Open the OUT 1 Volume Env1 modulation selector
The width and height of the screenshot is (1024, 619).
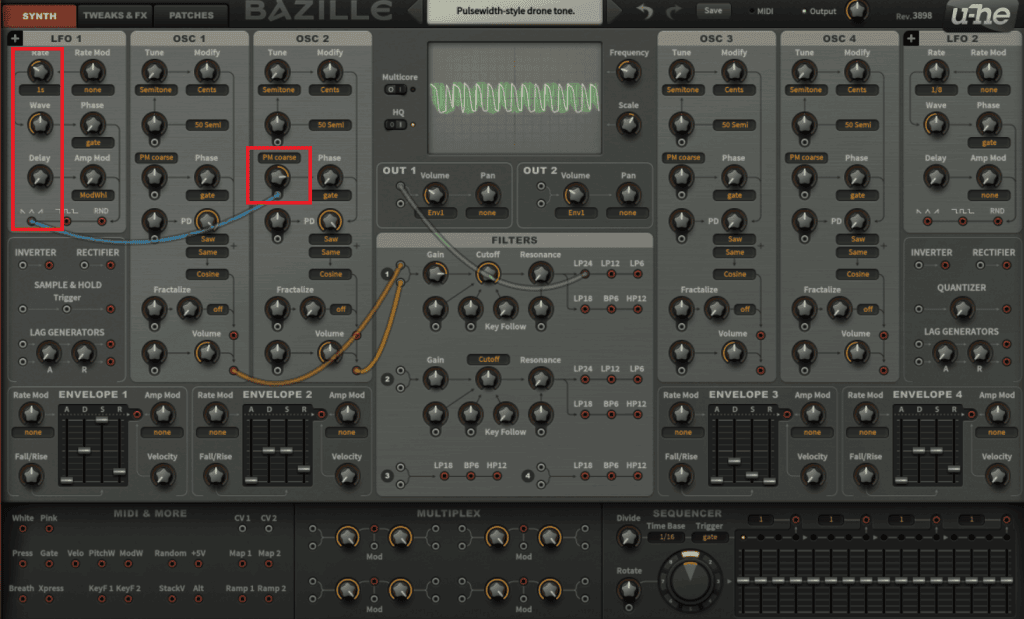tap(434, 213)
